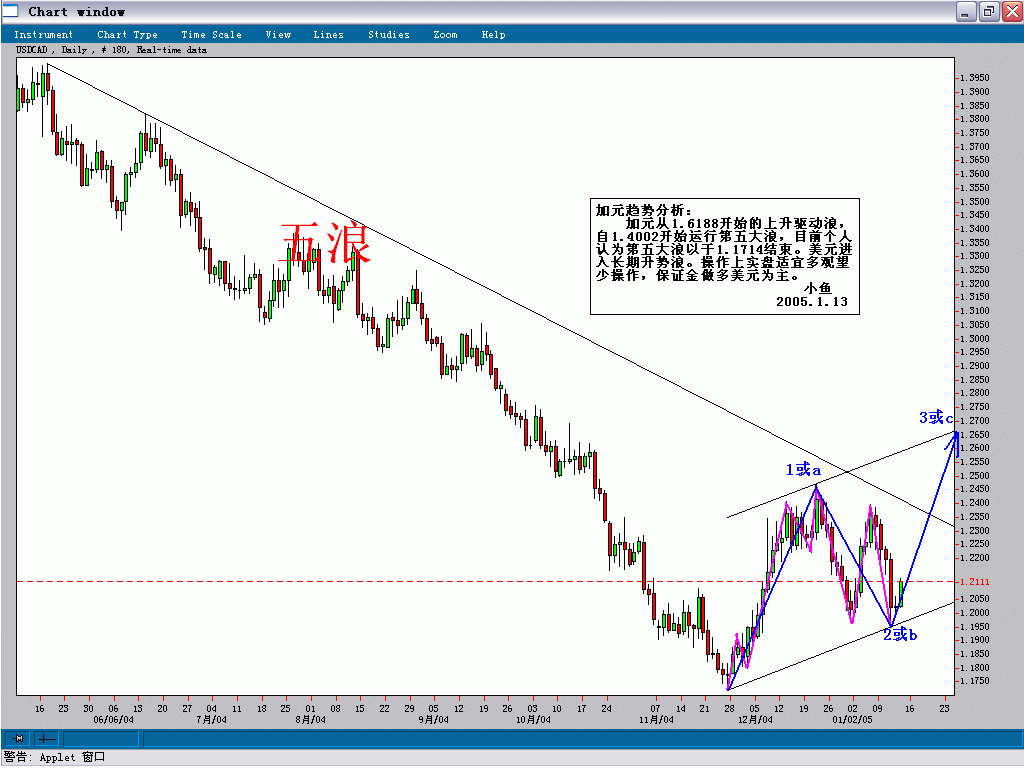
Task: Select the '1或a' wave label
Action: 803,469
